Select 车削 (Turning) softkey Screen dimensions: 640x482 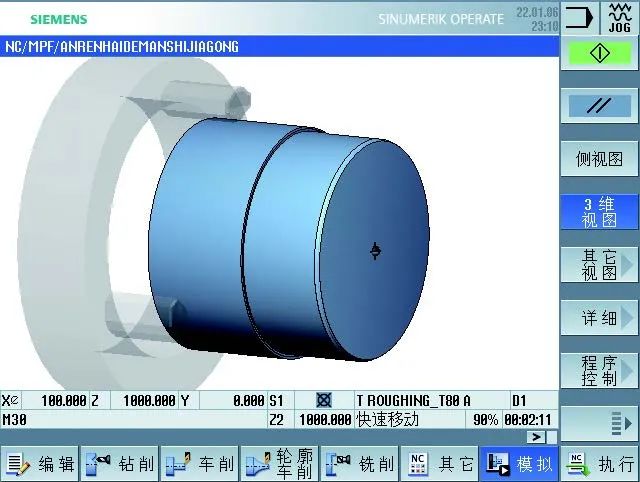(x=199, y=464)
